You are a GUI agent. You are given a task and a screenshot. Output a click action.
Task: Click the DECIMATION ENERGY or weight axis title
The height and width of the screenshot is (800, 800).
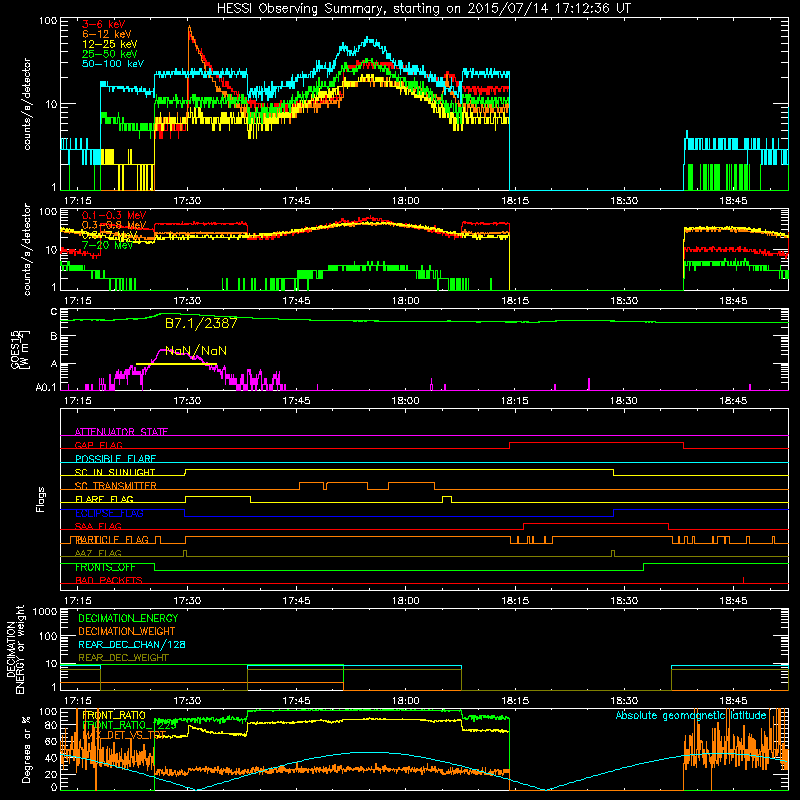(x=16, y=649)
